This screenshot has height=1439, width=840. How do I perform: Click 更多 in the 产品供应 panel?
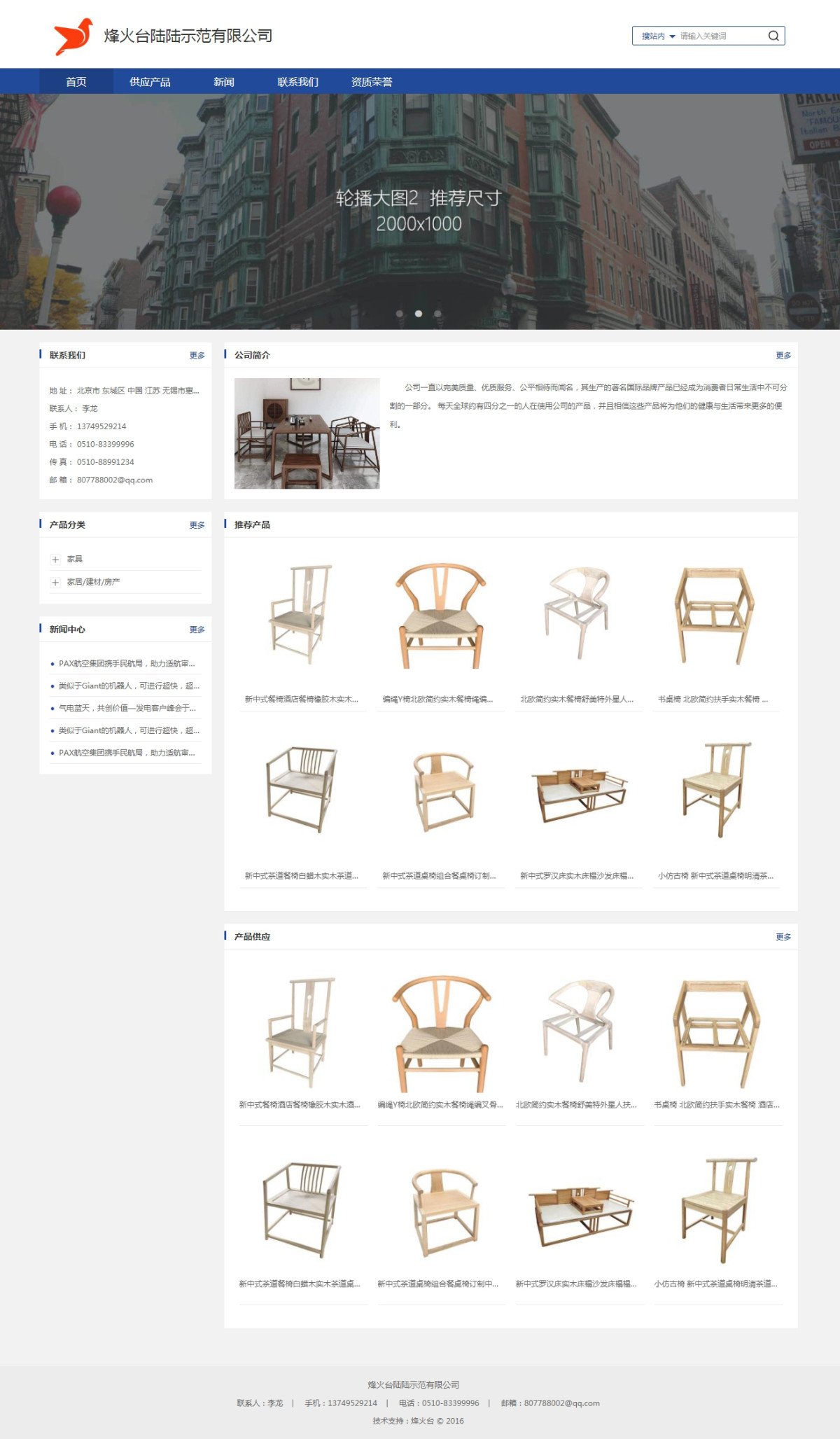click(x=783, y=936)
